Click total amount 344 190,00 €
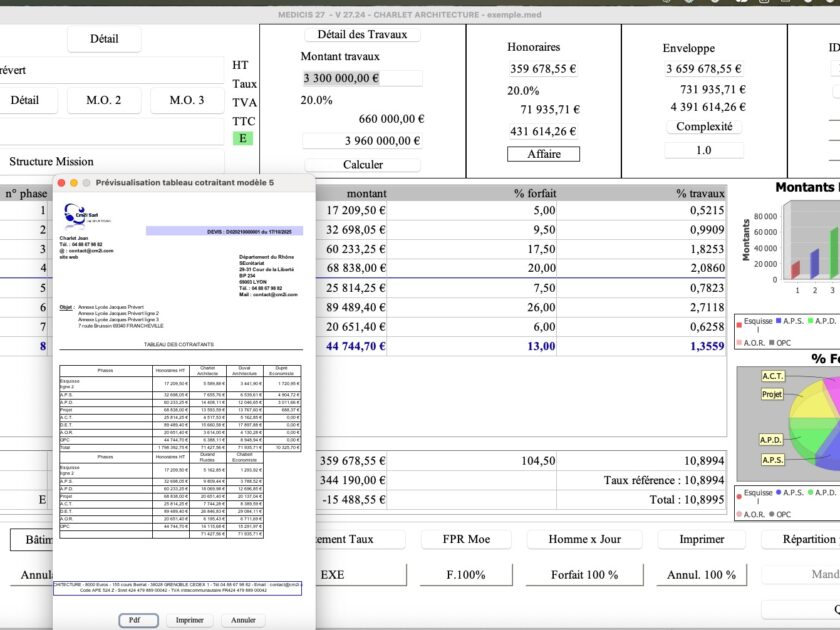 coord(352,480)
